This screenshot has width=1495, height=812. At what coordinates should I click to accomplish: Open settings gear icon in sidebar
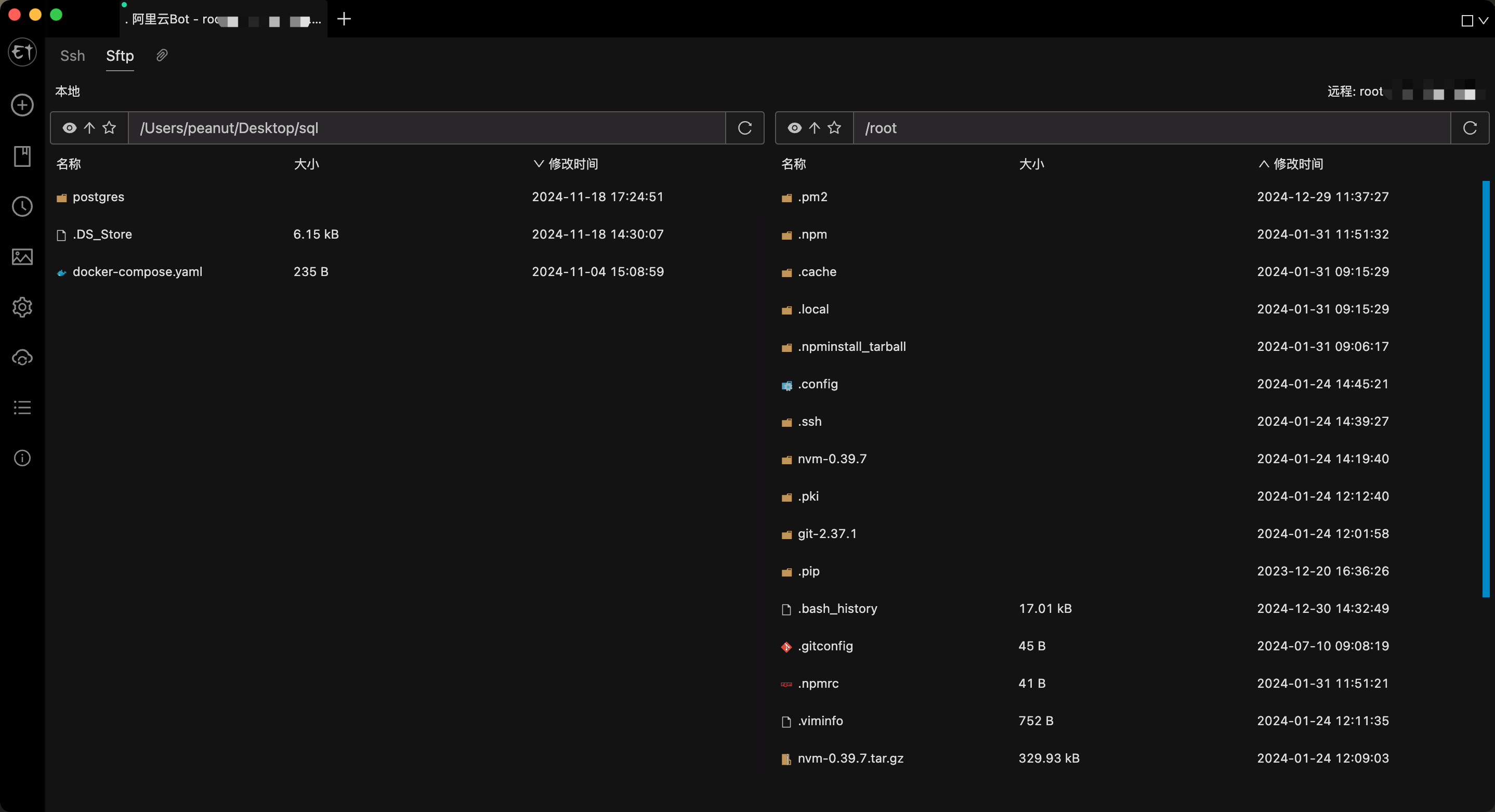coord(22,307)
